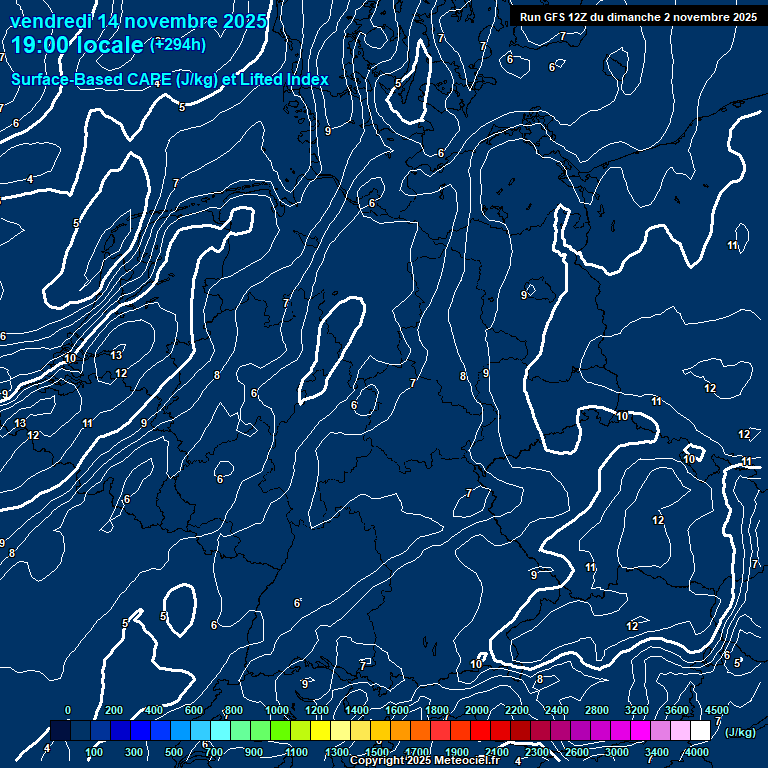Pick the bright magenta swatch near 3200
The height and width of the screenshot is (768, 768).
(x=640, y=731)
